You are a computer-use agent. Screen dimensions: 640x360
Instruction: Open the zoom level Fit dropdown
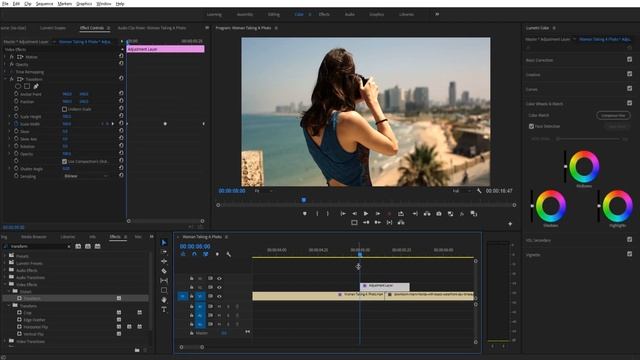pos(263,191)
